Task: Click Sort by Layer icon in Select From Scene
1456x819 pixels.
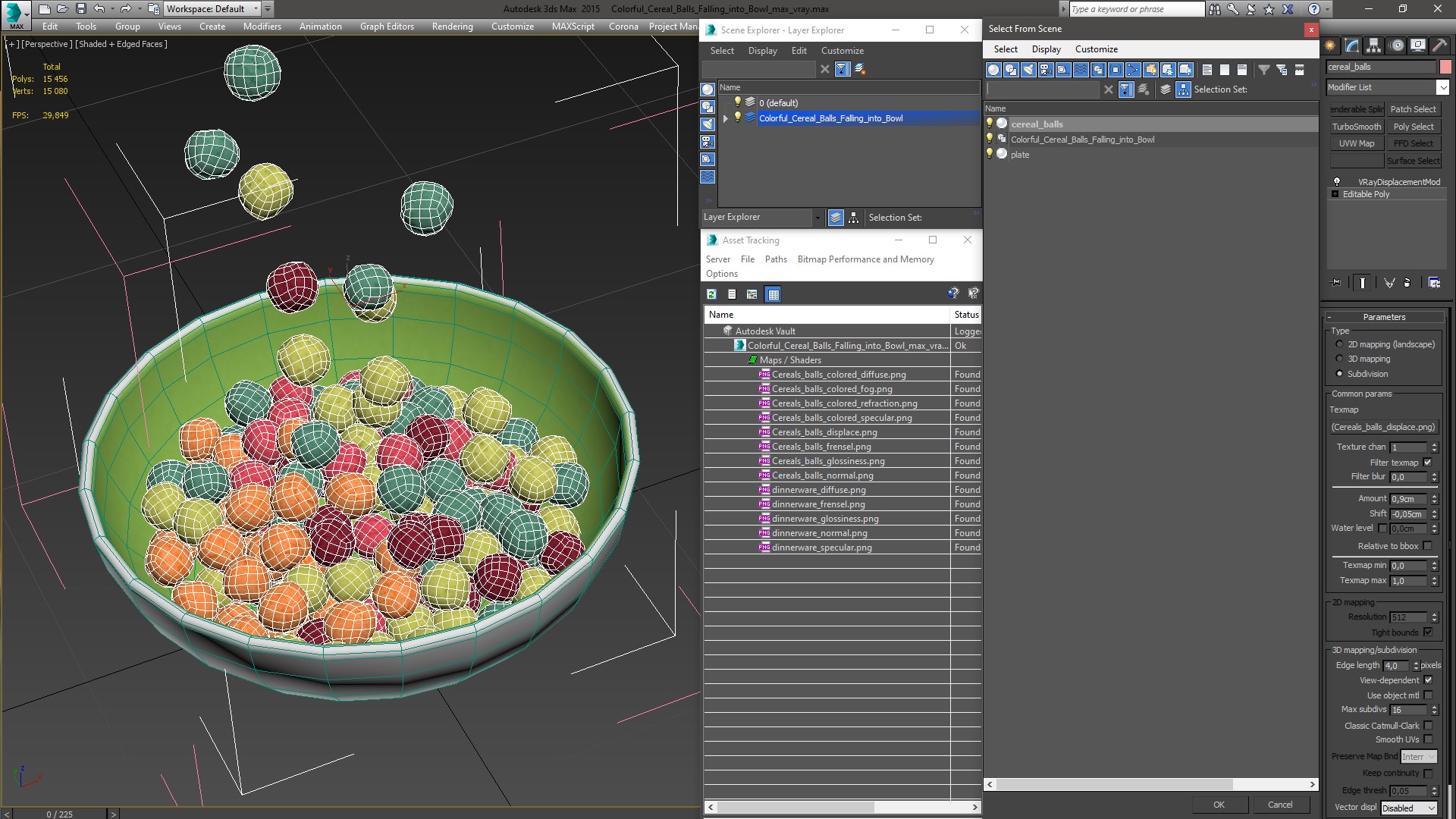Action: point(1166,89)
